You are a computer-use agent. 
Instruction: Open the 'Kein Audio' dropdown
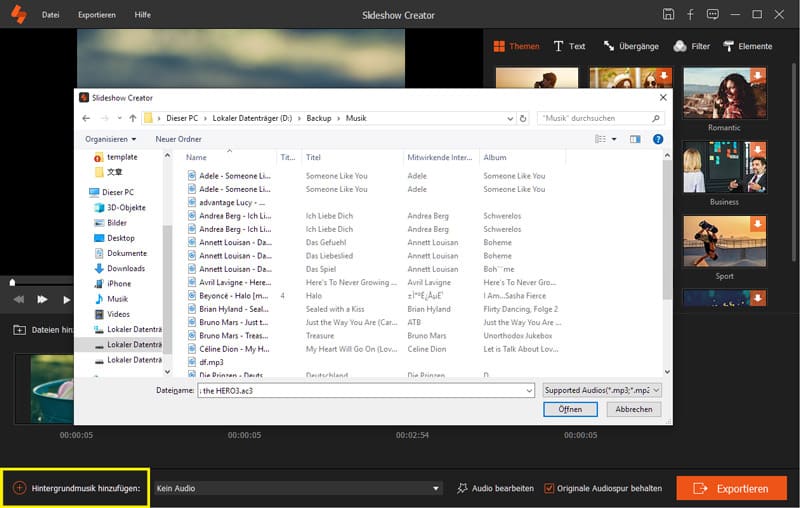coord(297,488)
